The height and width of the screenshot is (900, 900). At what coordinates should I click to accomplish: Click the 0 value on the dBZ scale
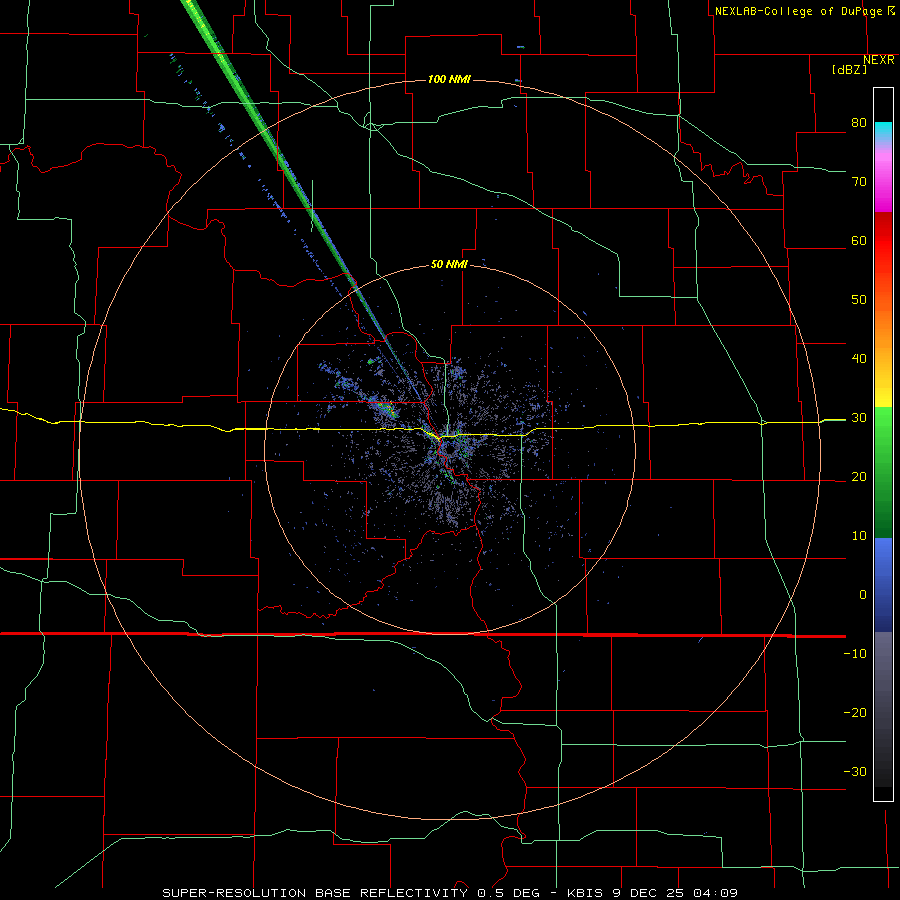click(863, 595)
